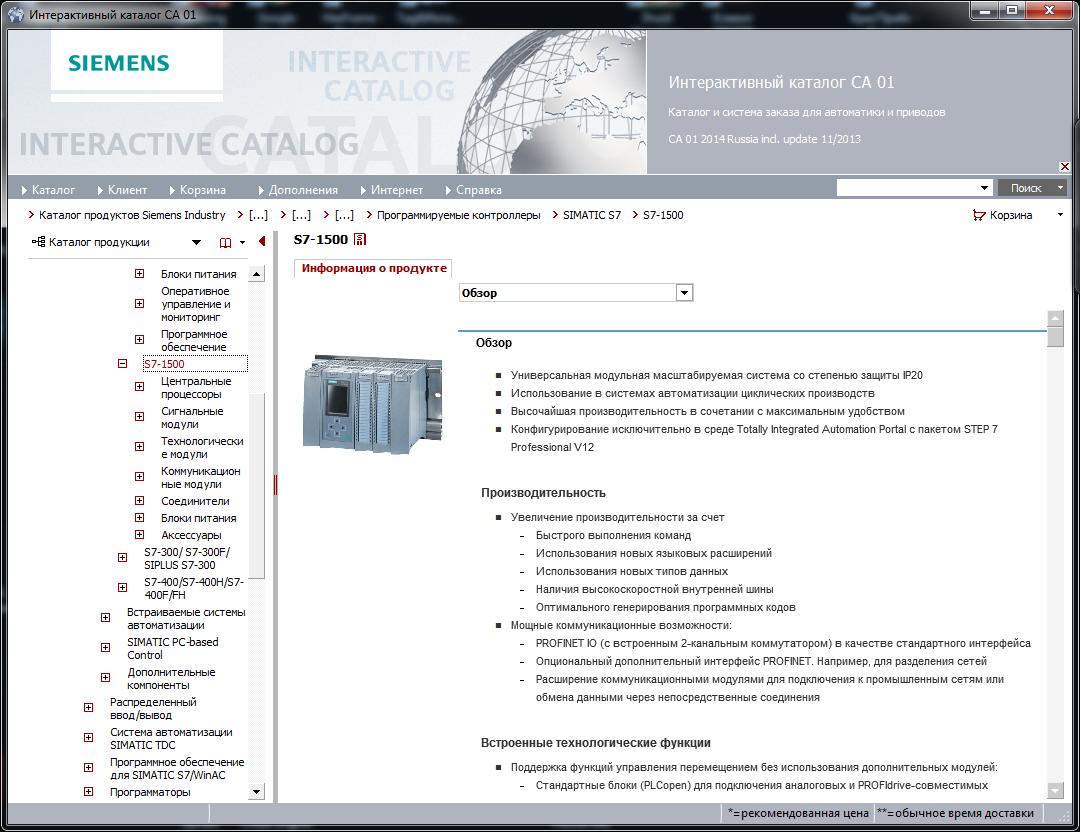Click the globe application icon in title bar
The width and height of the screenshot is (1081, 833).
(x=15, y=14)
